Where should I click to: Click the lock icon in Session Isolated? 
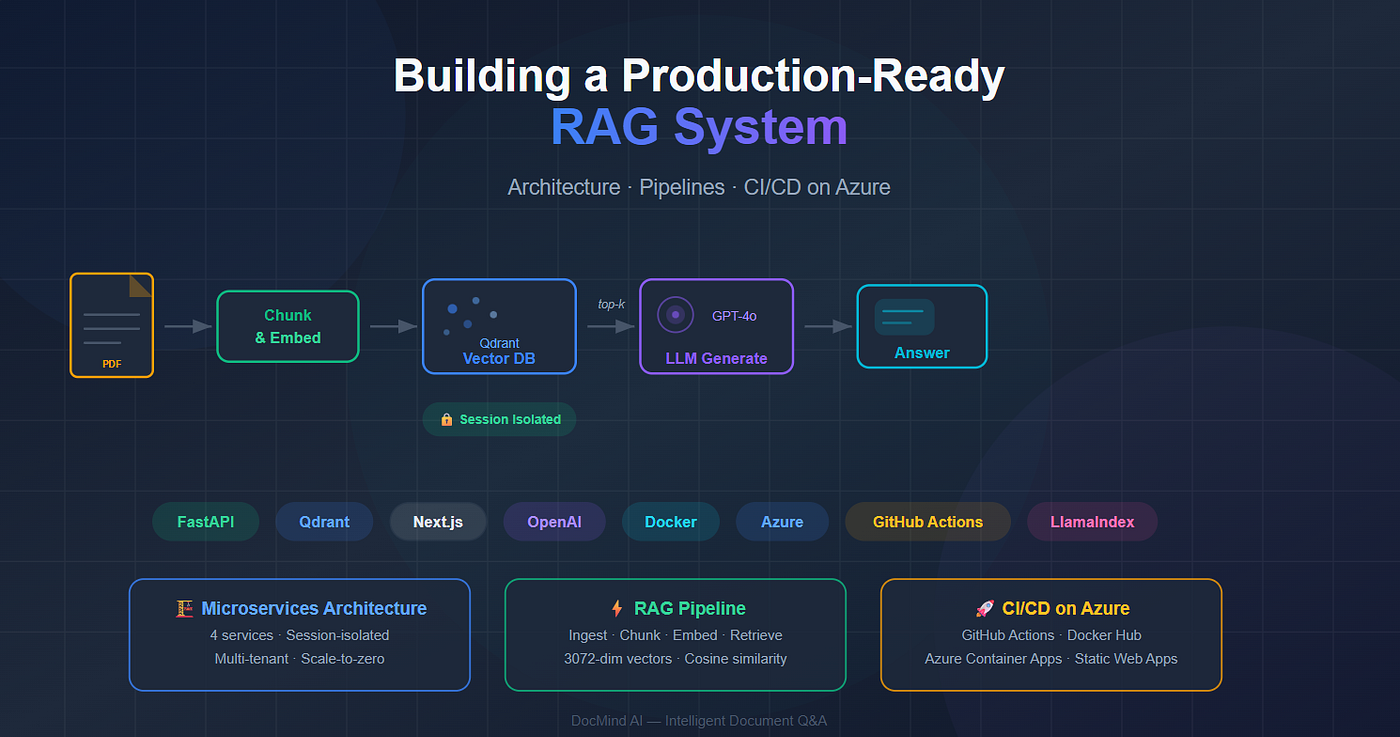pyautogui.click(x=446, y=420)
